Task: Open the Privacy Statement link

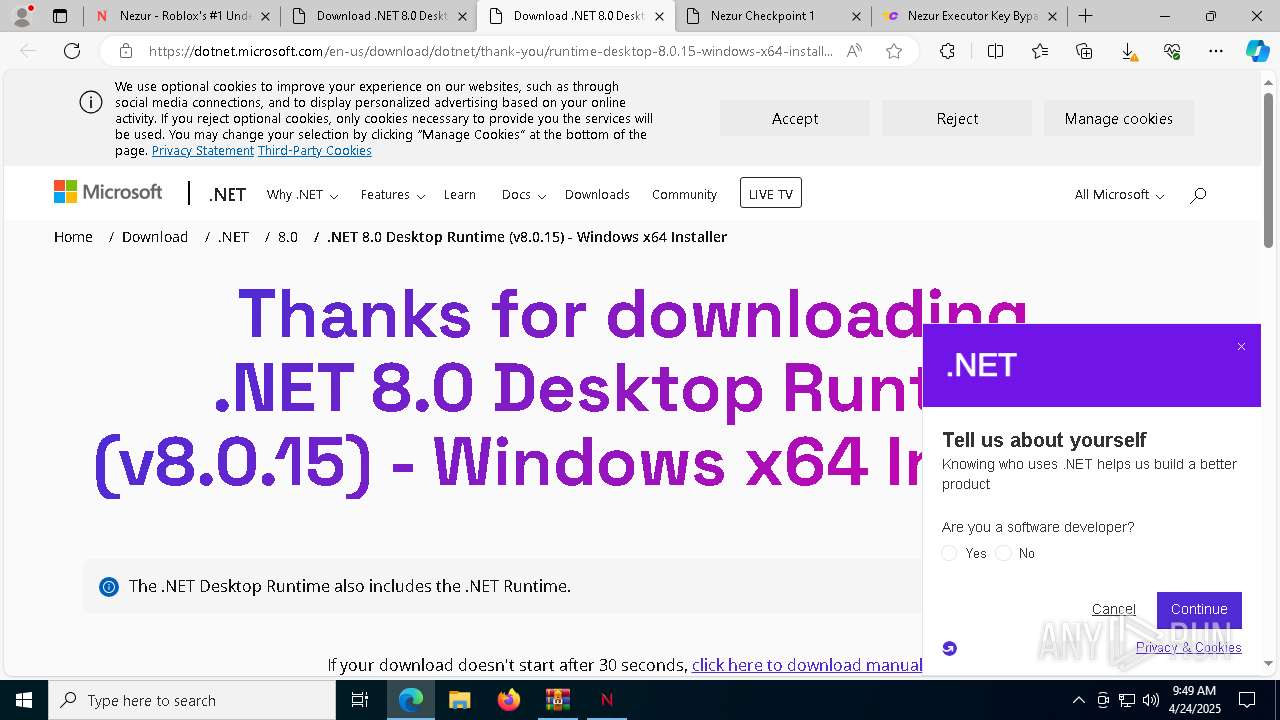Action: [203, 150]
